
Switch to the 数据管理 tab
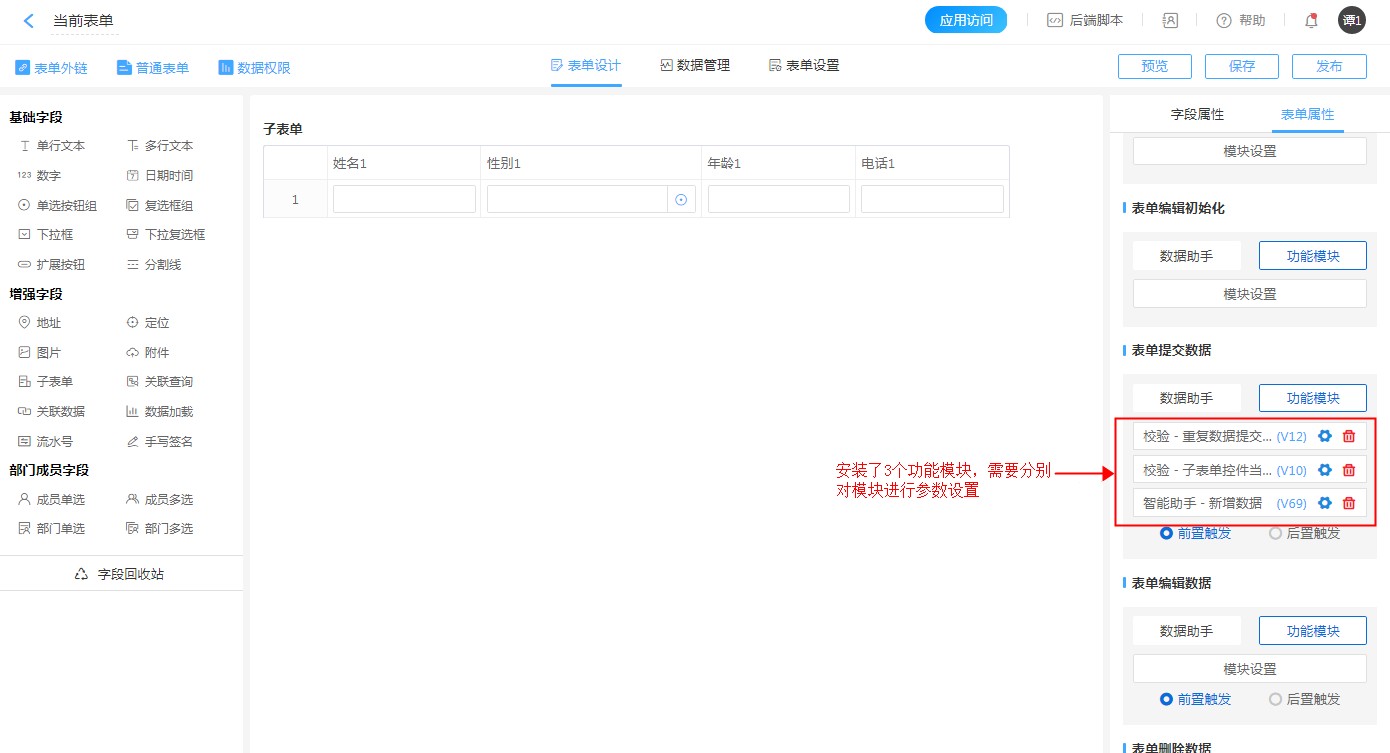point(695,66)
